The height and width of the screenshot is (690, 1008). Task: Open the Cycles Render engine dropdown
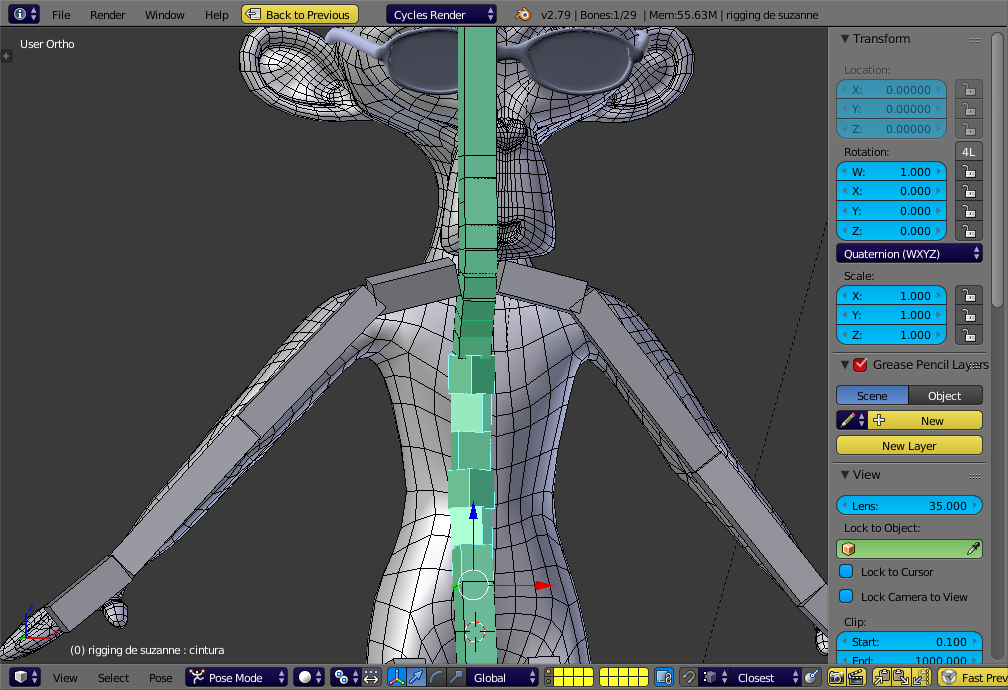point(441,14)
